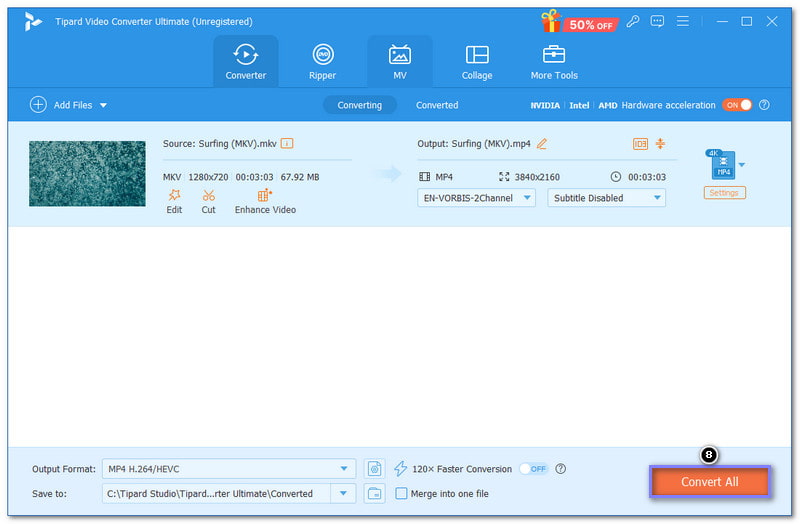This screenshot has width=800, height=524.
Task: Rename output file with pencil icon
Action: [541, 144]
